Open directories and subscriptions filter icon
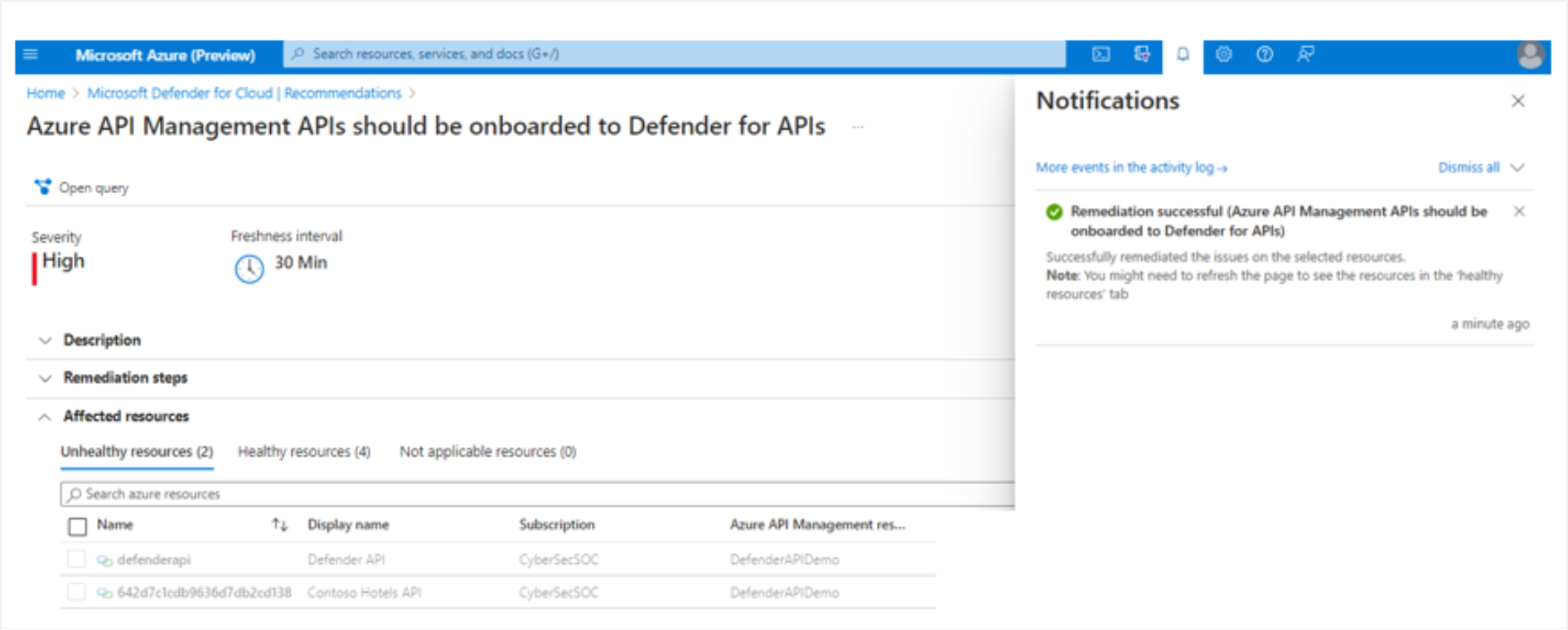Screen dimensions: 1568x630 1142,55
